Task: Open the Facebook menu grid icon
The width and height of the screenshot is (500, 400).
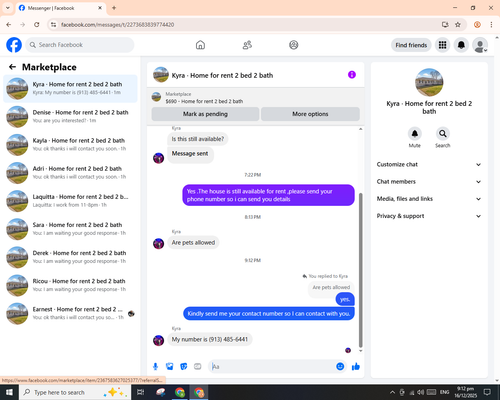Action: tap(442, 45)
